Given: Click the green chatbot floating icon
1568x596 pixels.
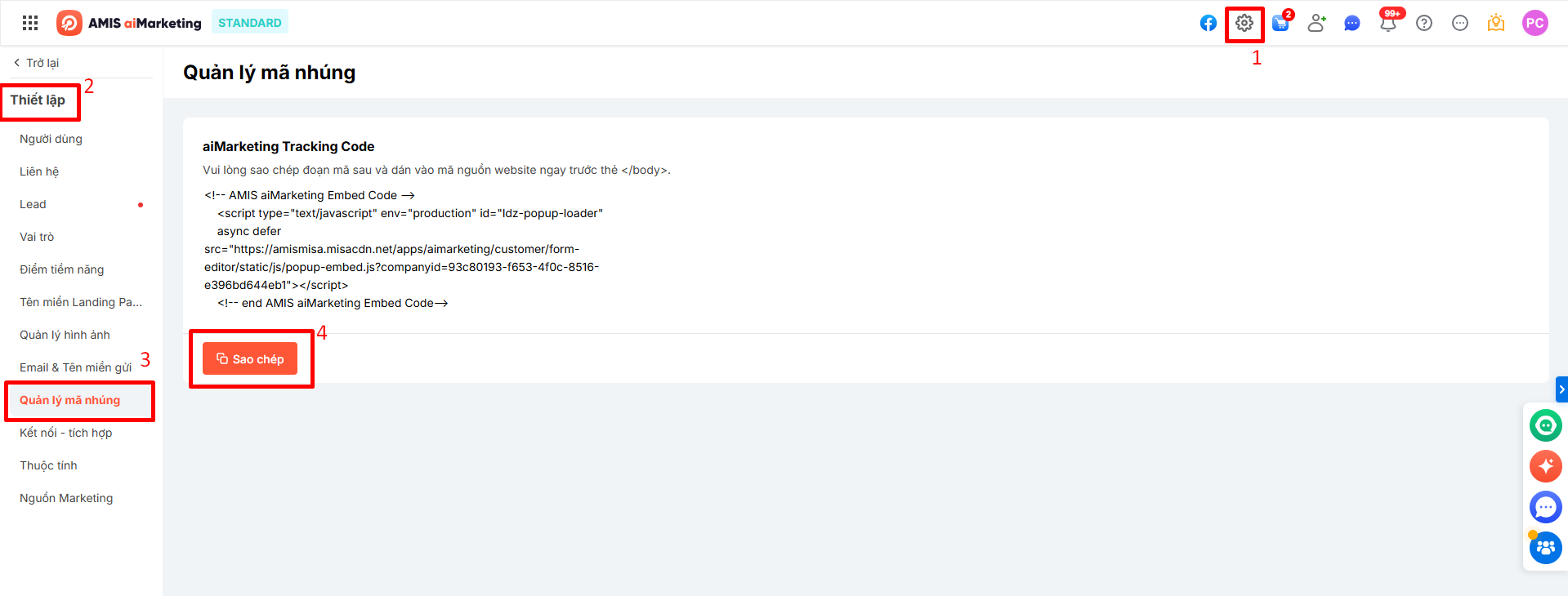Looking at the screenshot, I should (x=1545, y=425).
